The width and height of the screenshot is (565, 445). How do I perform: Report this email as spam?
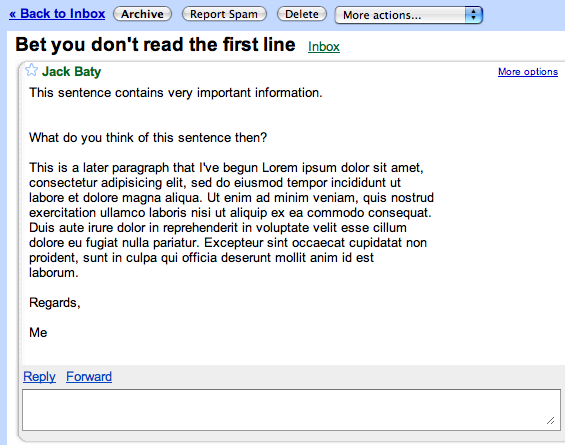[224, 14]
